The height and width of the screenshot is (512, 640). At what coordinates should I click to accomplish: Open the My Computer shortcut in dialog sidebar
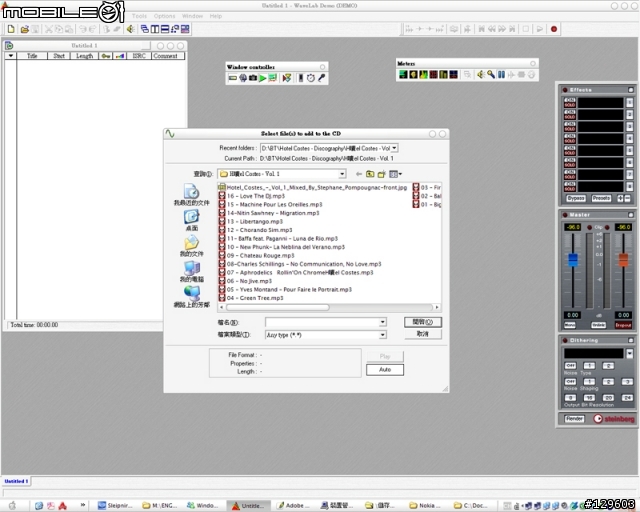tap(191, 272)
